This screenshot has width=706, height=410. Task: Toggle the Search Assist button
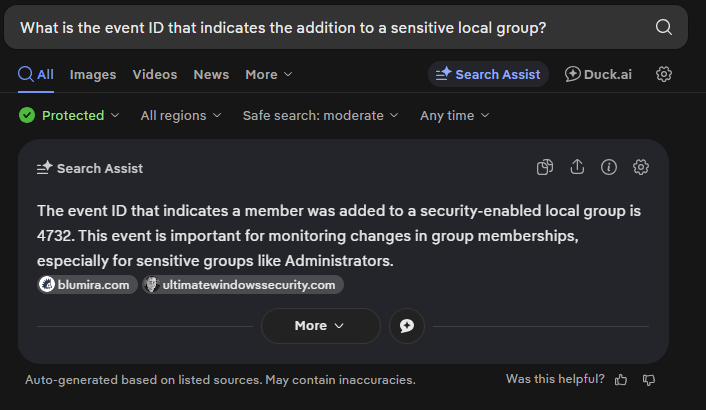point(488,74)
